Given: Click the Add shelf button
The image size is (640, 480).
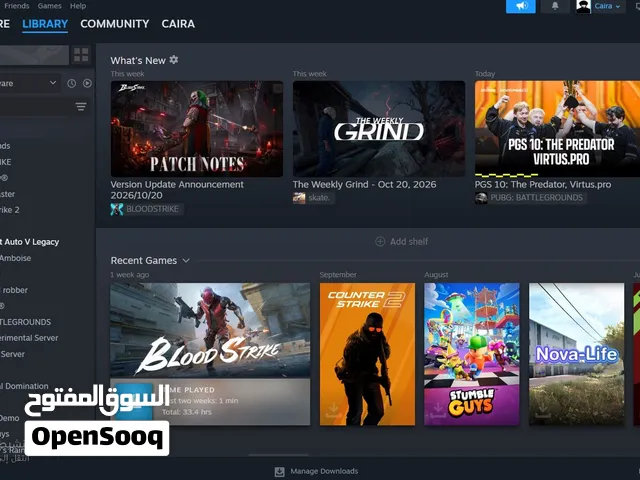Looking at the screenshot, I should [x=402, y=242].
